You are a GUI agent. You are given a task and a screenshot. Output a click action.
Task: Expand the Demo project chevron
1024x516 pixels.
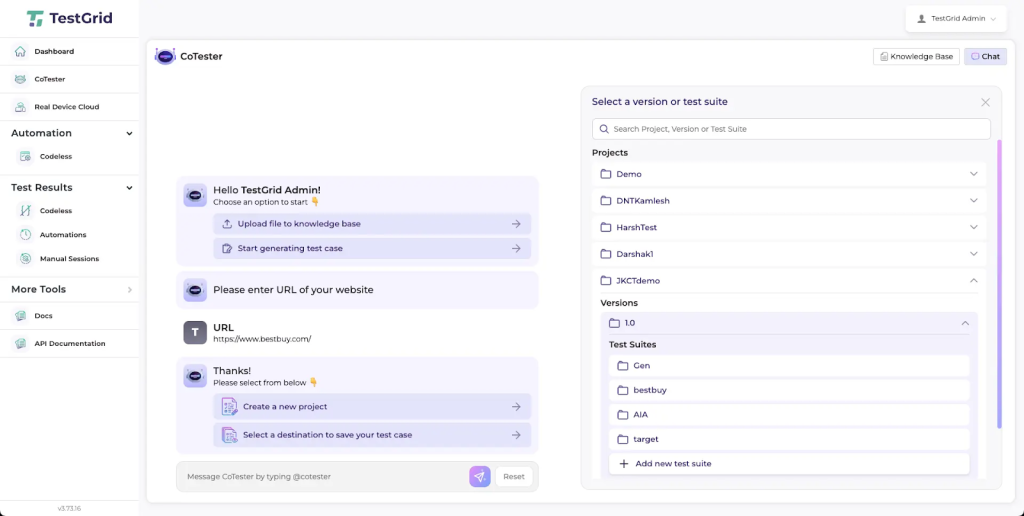click(x=974, y=174)
